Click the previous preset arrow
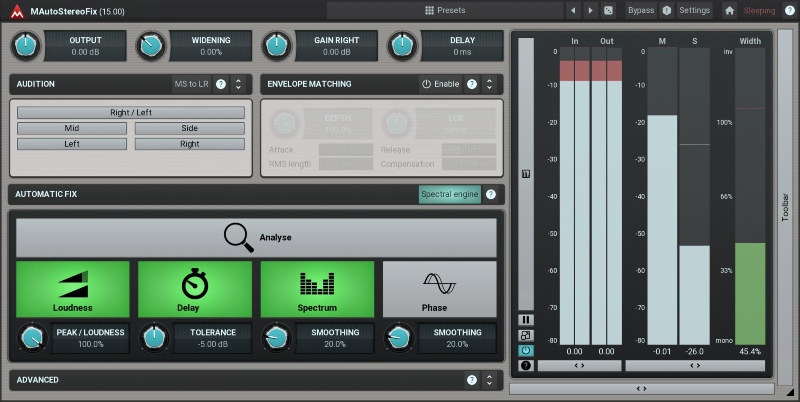 (x=573, y=10)
